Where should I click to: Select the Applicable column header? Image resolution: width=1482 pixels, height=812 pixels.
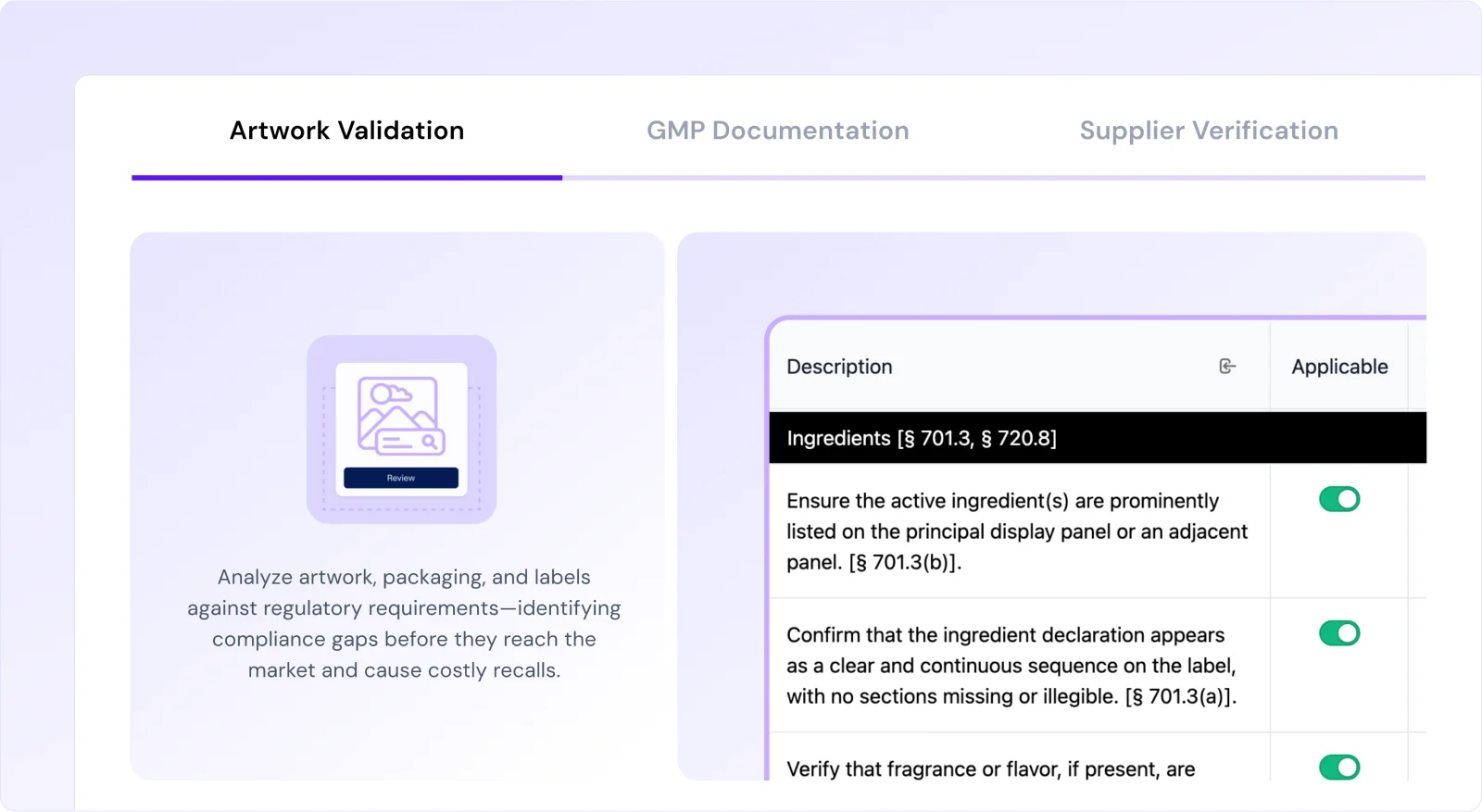(1338, 366)
